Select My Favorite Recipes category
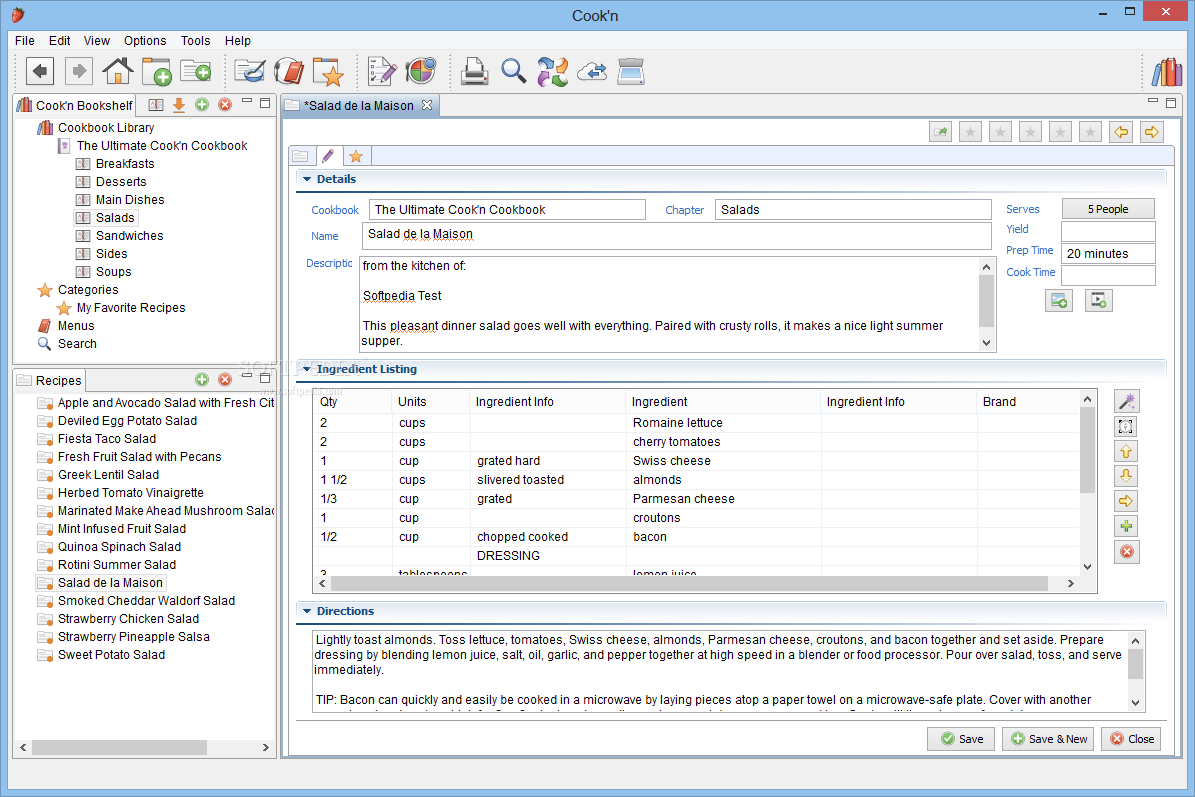Viewport: 1195px width, 797px height. pyautogui.click(x=130, y=308)
